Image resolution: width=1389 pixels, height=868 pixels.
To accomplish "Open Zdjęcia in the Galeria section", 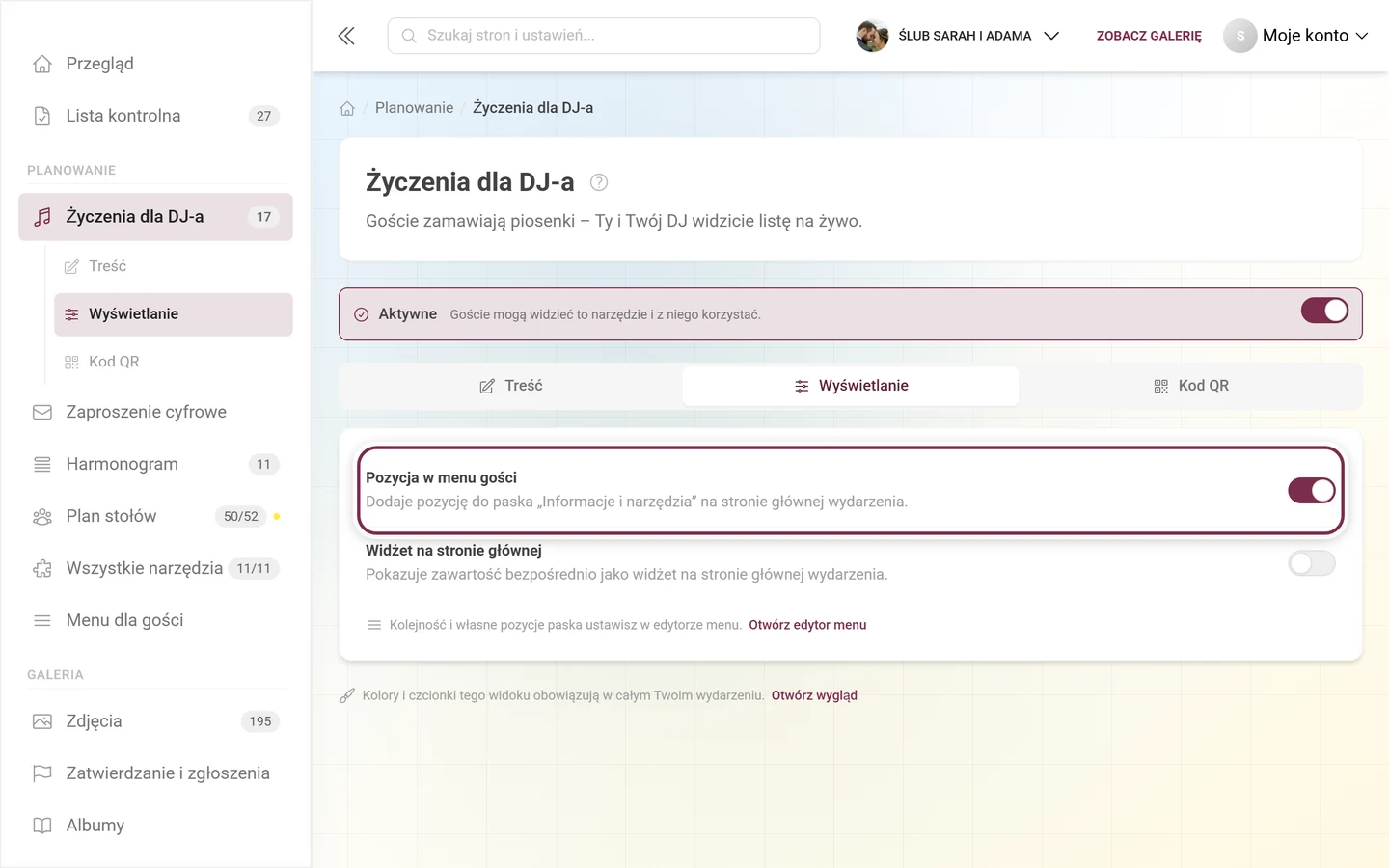I will click(x=155, y=721).
